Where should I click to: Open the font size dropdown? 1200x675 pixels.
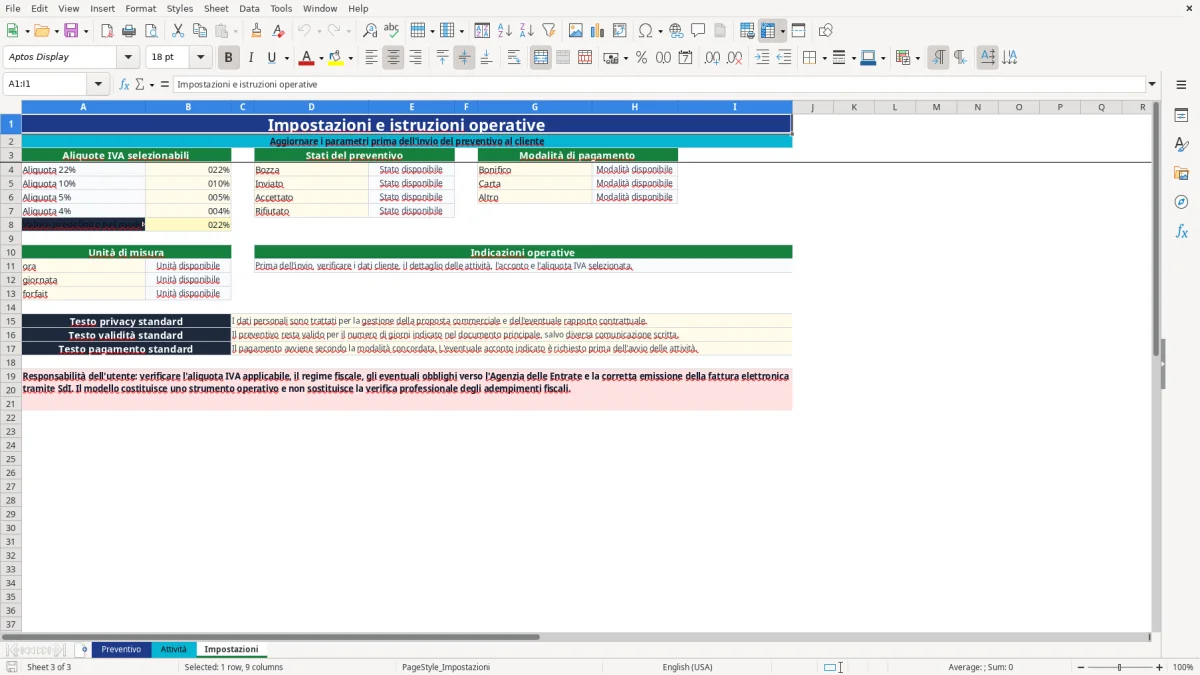tap(200, 58)
